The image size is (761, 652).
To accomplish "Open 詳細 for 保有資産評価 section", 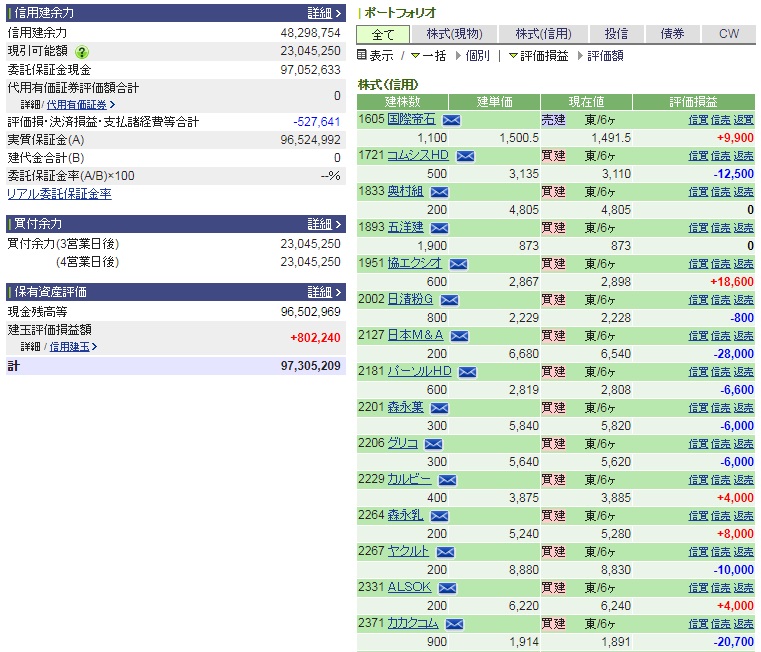I will [324, 292].
